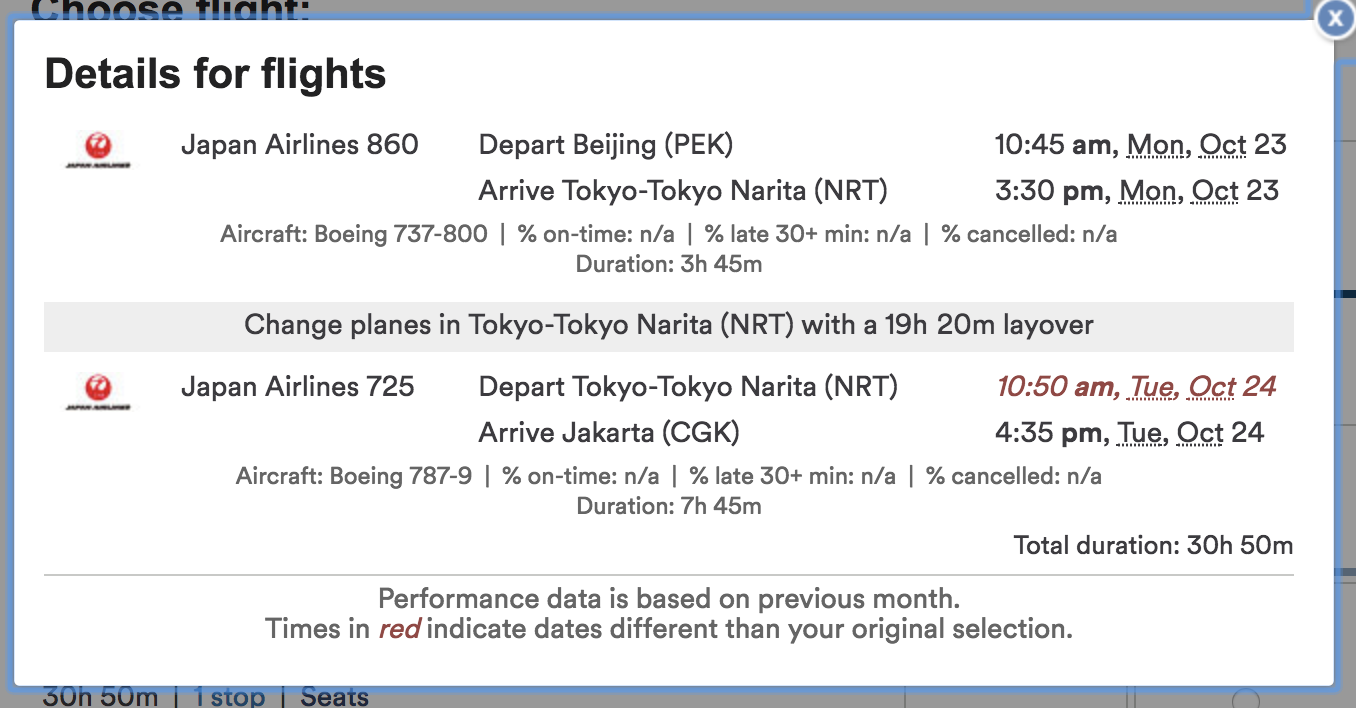The height and width of the screenshot is (708, 1356).
Task: Click the Japan Airlines logo beside flight 725
Action: click(98, 393)
